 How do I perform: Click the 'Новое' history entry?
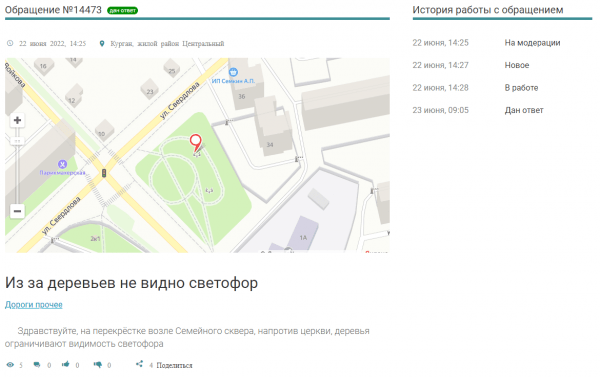click(517, 65)
